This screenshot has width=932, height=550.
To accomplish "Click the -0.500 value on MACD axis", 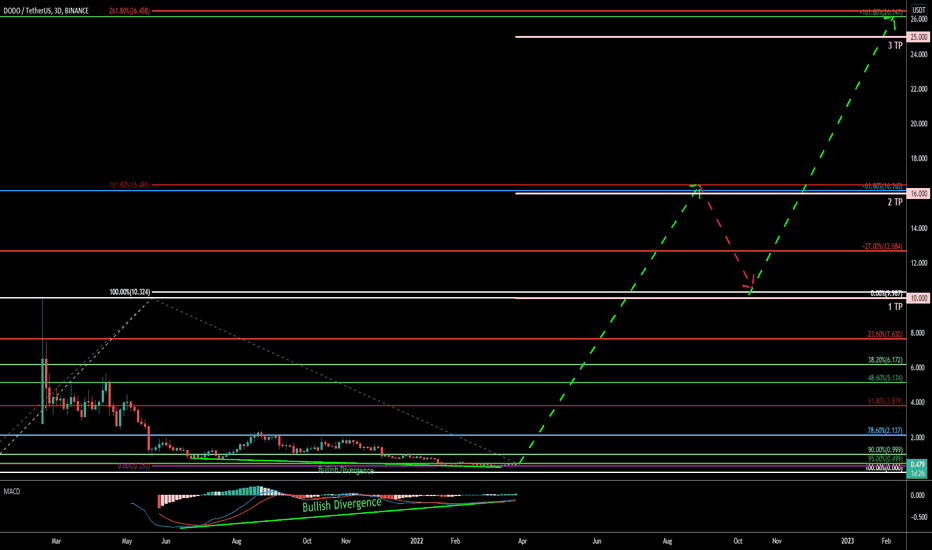I will click(x=918, y=517).
